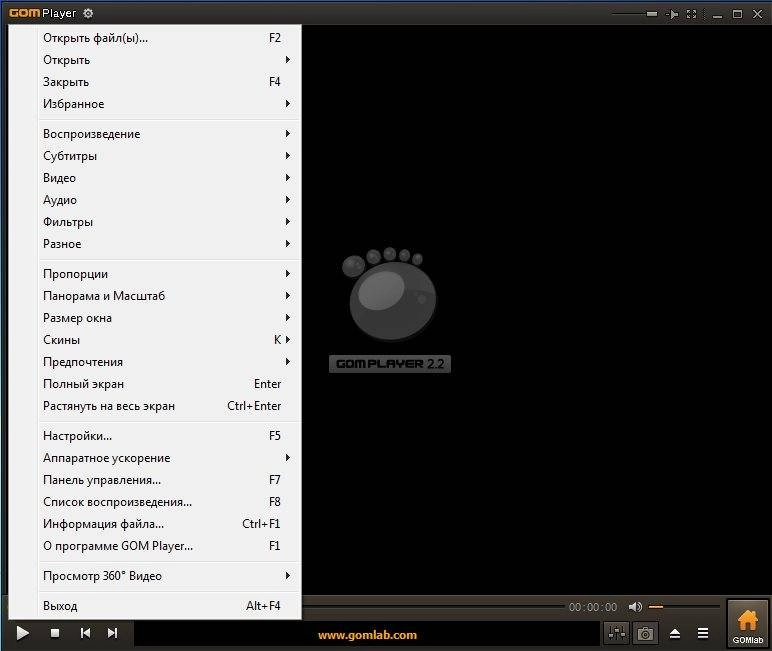Skip to next track button

click(x=112, y=633)
